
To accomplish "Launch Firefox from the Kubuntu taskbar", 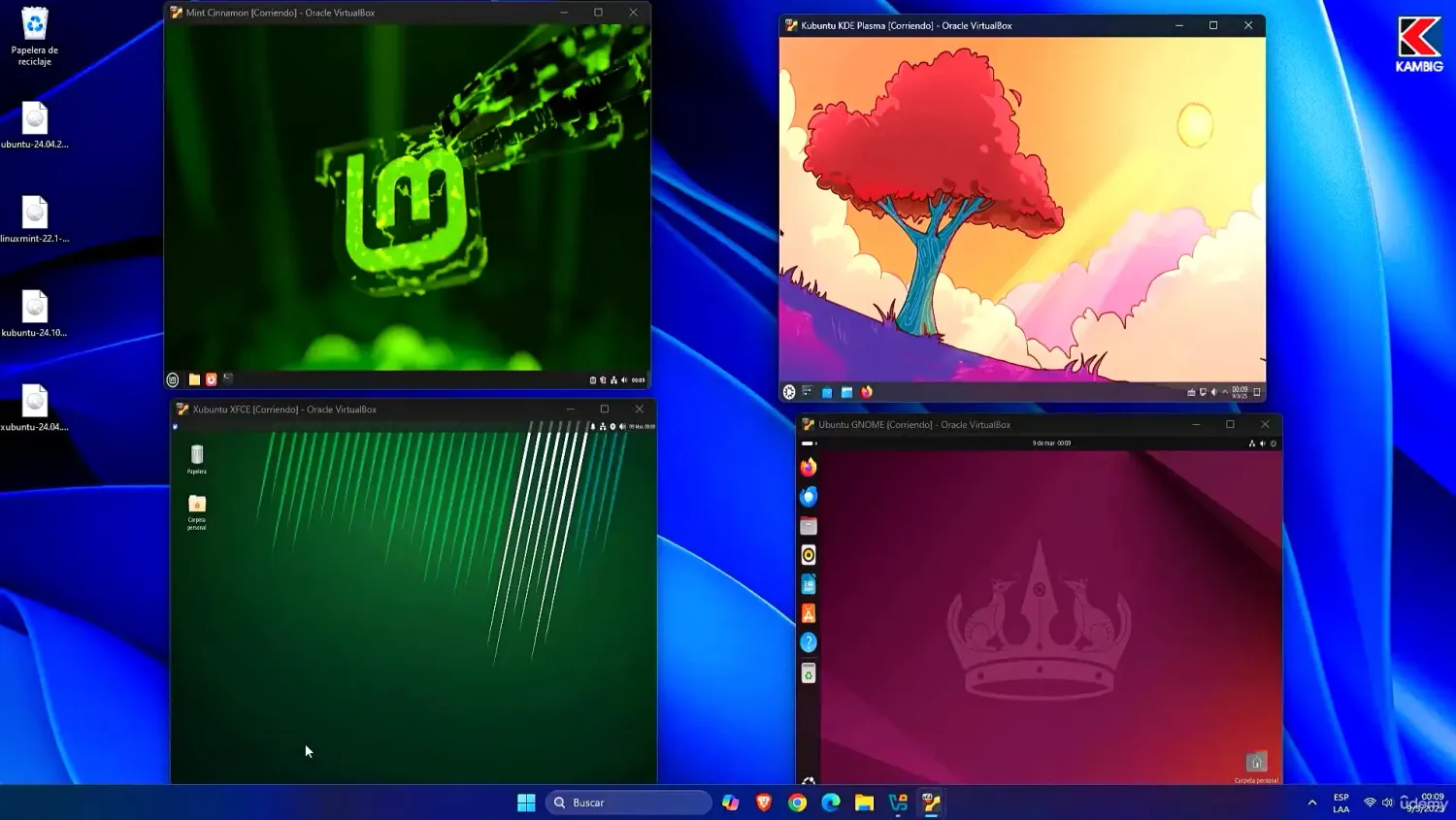I will (867, 392).
